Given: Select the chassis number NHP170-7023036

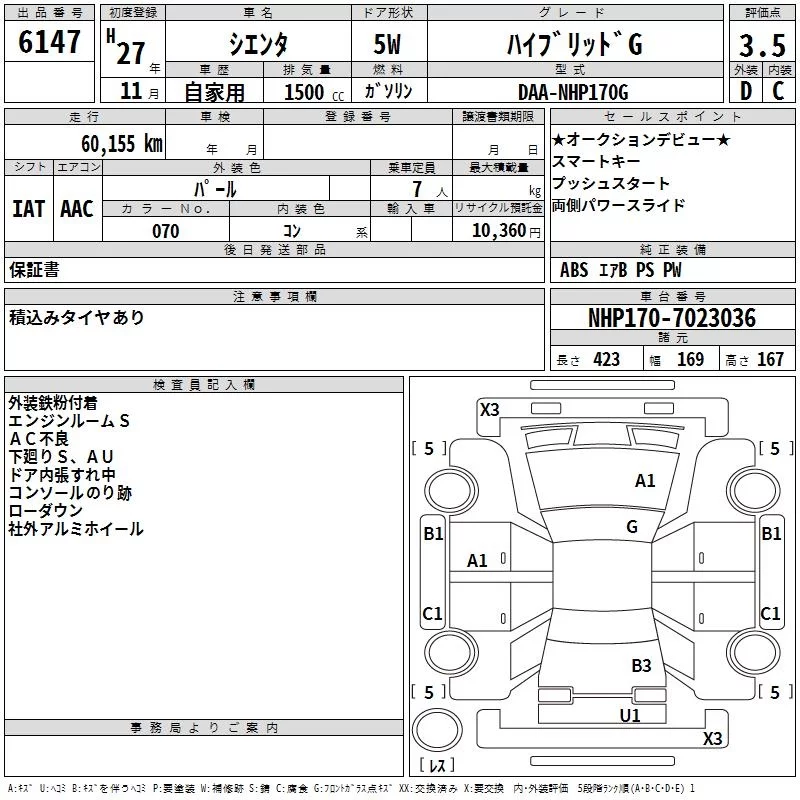Looking at the screenshot, I should (672, 318).
